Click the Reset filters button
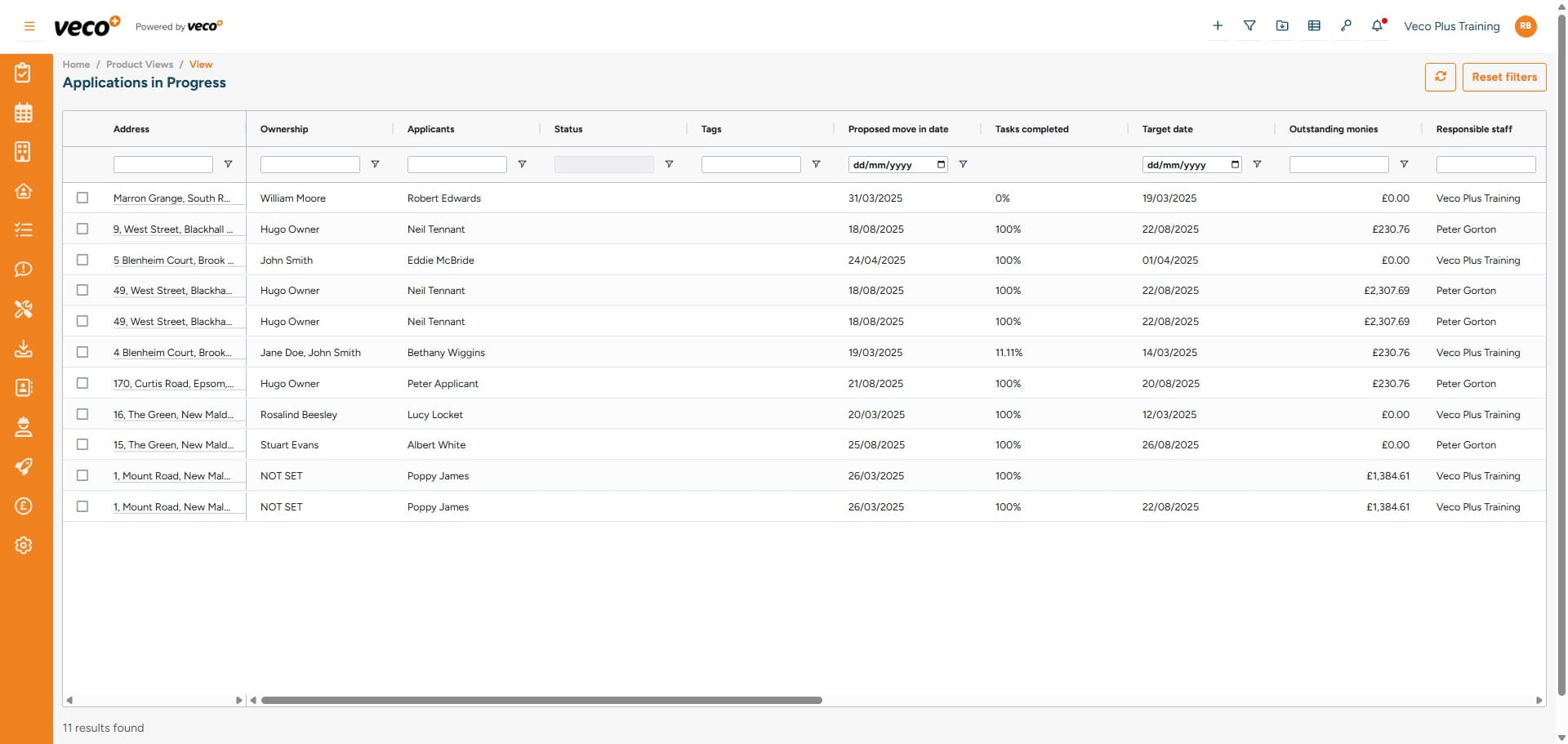 1504,77
